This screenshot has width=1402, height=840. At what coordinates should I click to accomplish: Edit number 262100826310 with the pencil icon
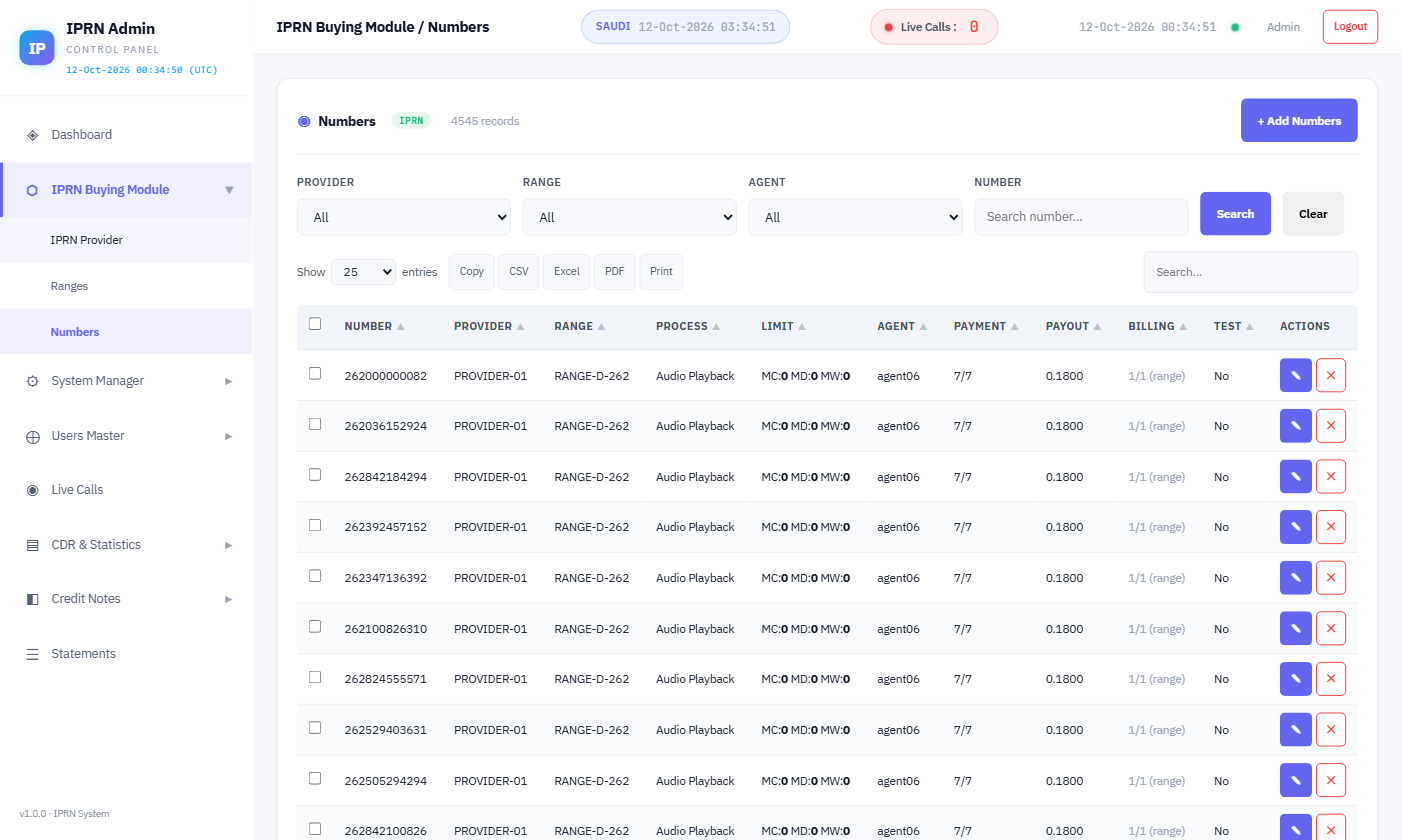1295,629
